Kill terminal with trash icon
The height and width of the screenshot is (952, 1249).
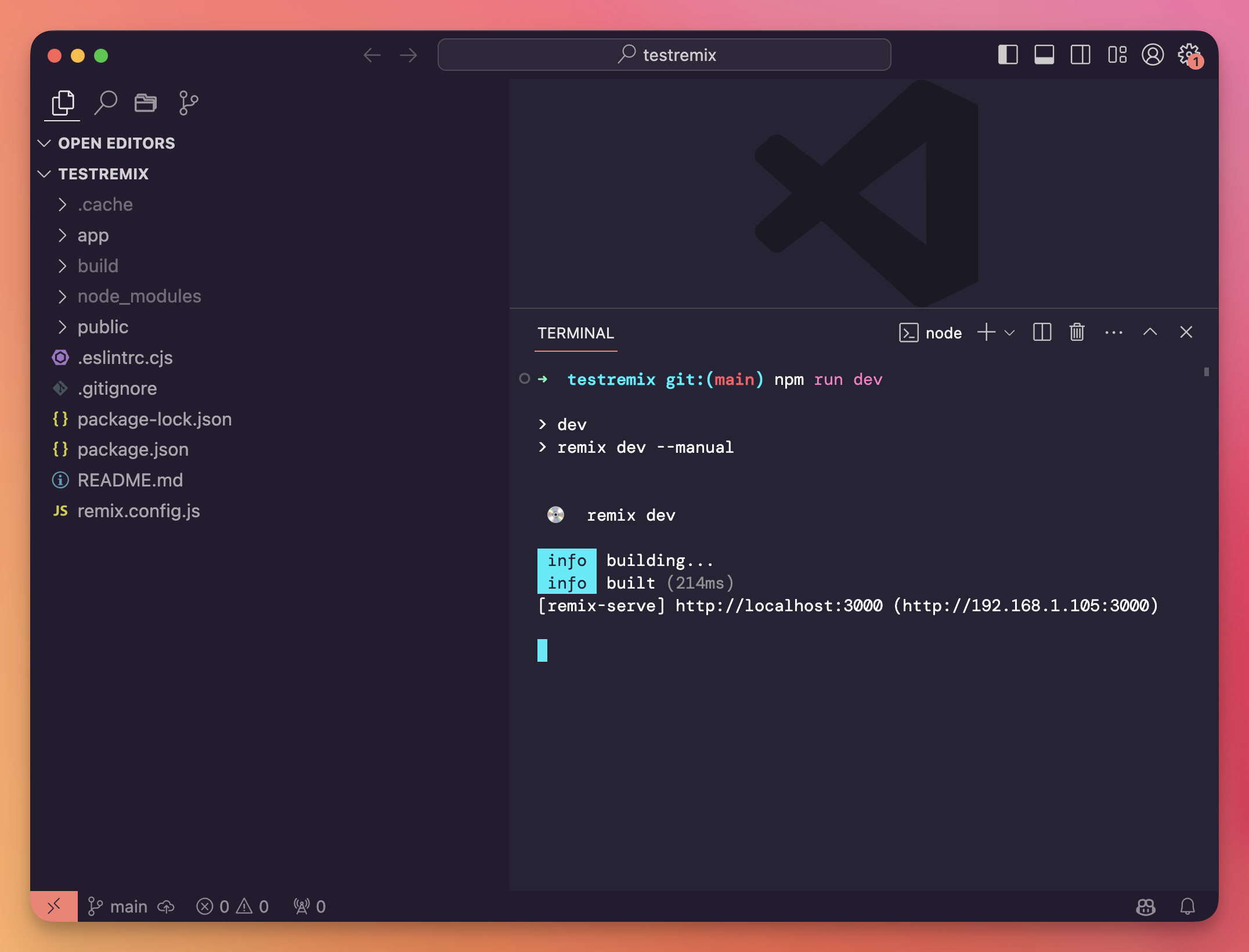pyautogui.click(x=1077, y=333)
